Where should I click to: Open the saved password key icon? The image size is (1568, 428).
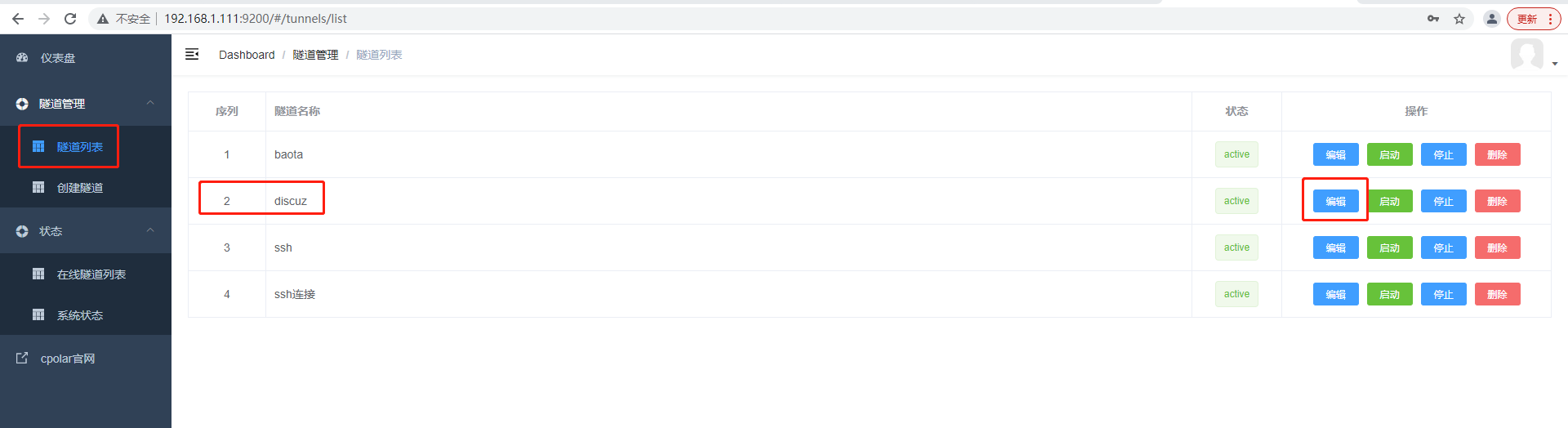click(x=1433, y=19)
